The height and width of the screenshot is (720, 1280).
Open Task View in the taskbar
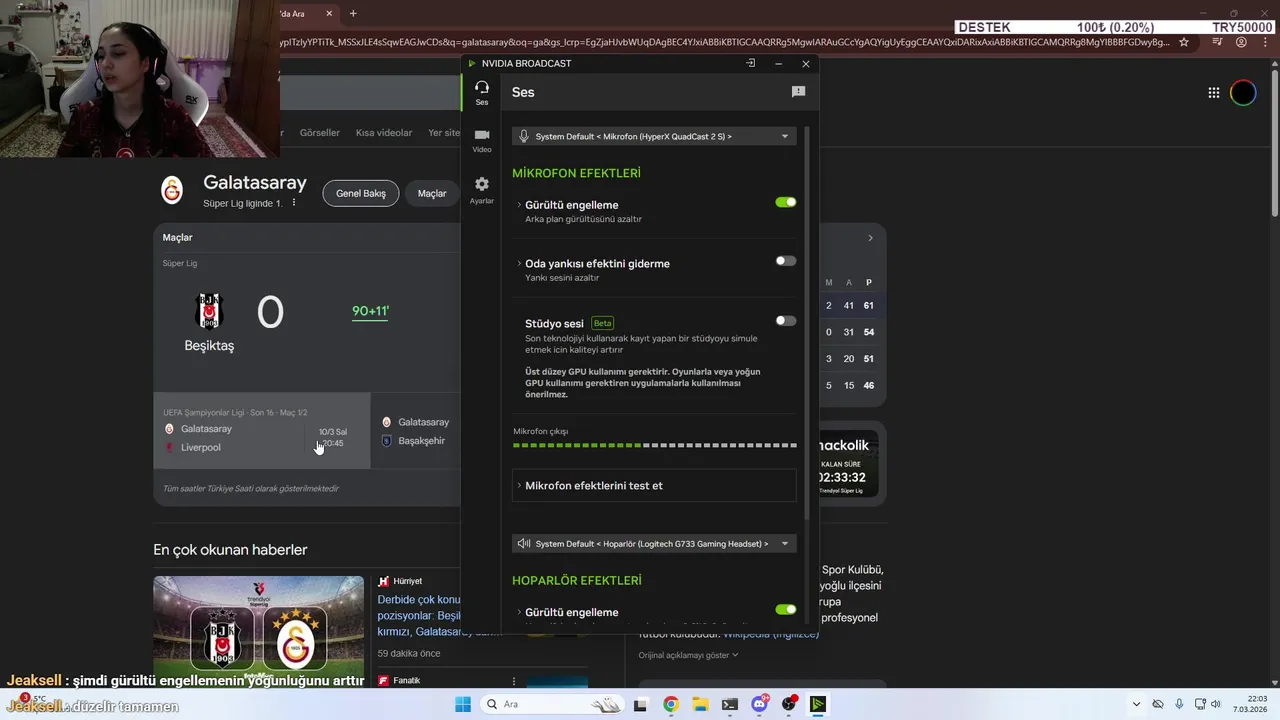(x=641, y=704)
